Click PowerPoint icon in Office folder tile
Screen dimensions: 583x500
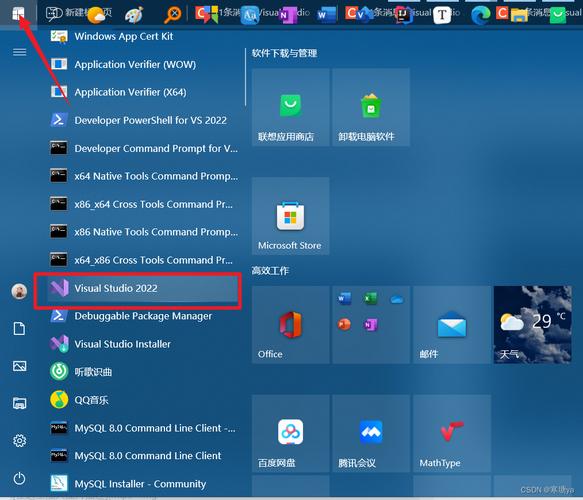click(x=344, y=325)
